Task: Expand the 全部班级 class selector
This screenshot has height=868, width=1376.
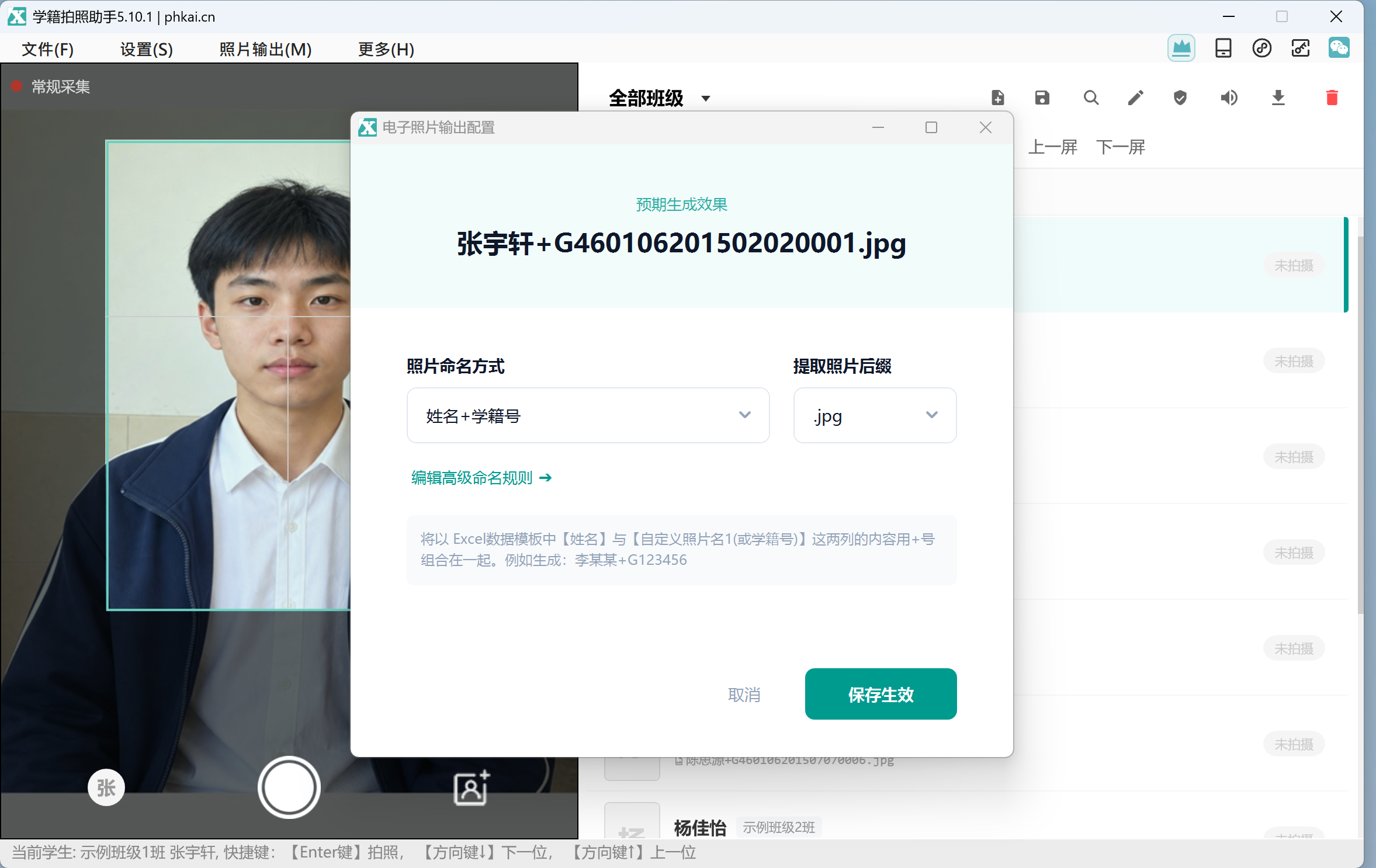Action: tap(659, 98)
